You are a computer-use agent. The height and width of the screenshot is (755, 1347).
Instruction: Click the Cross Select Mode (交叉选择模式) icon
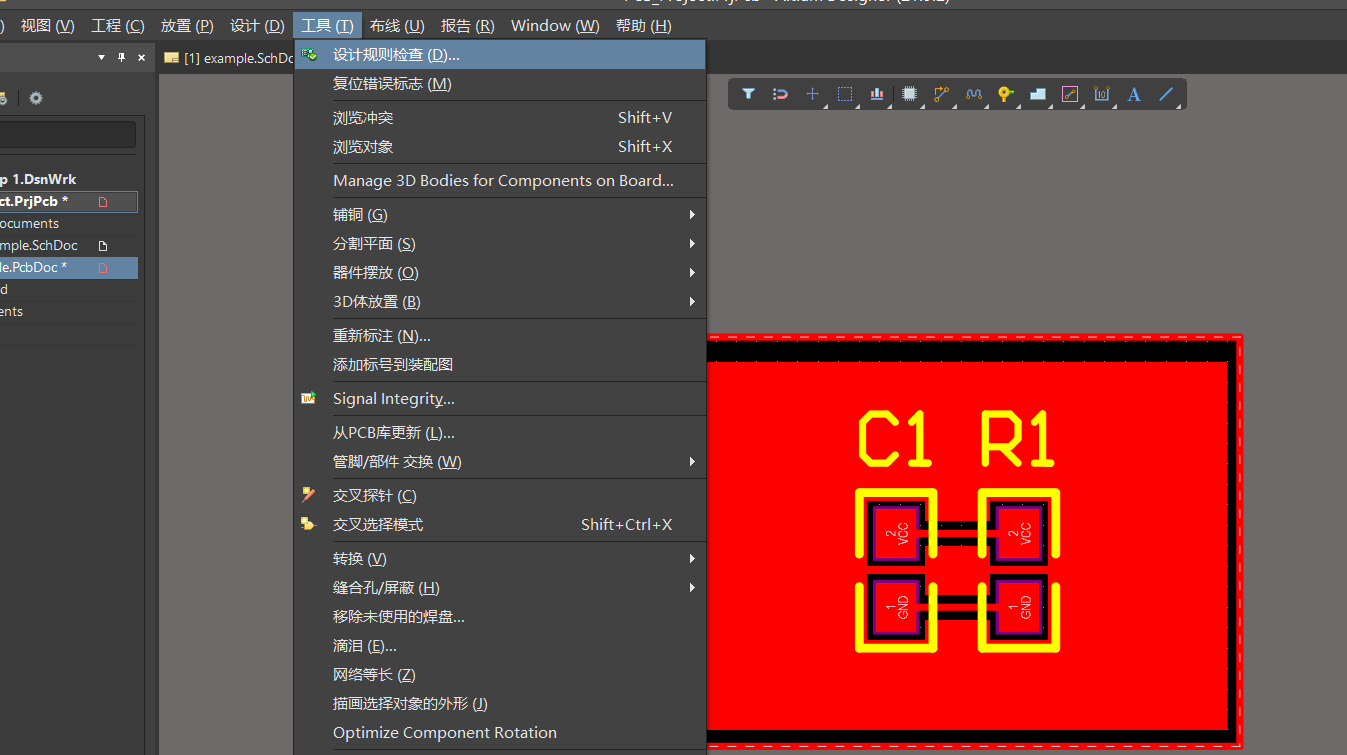click(x=309, y=524)
